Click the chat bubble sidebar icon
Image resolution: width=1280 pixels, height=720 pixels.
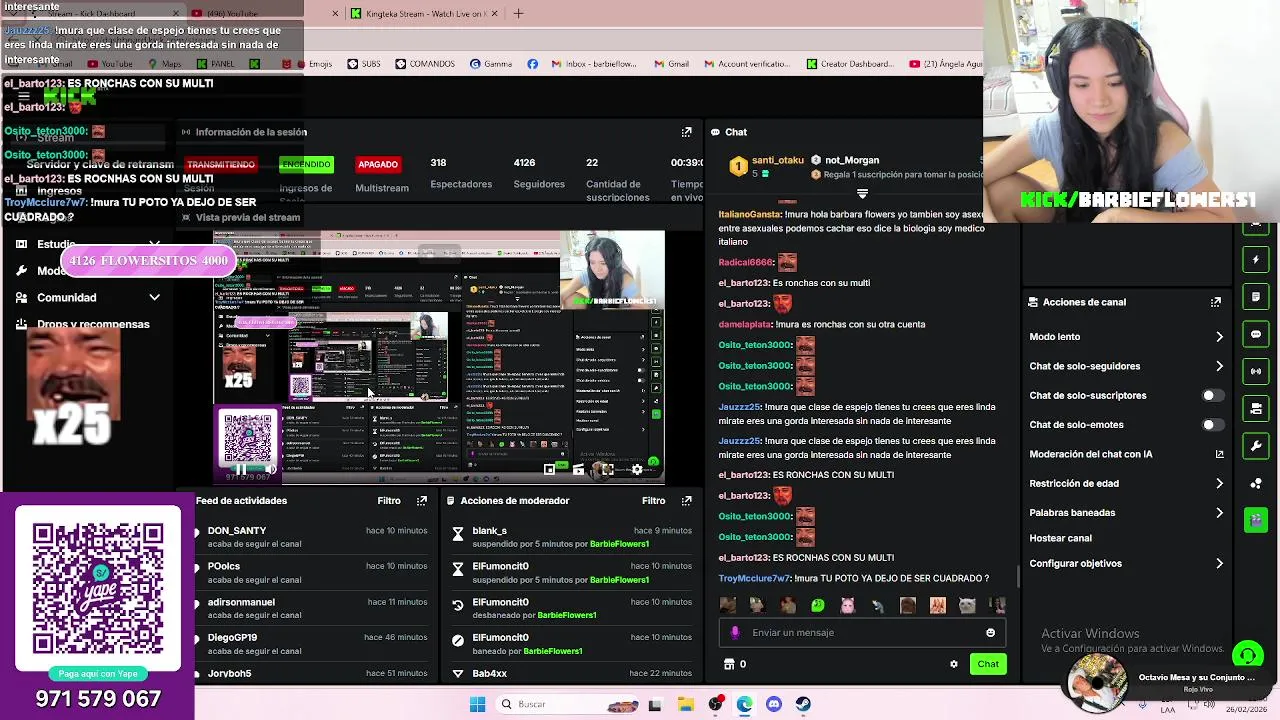coord(1256,334)
